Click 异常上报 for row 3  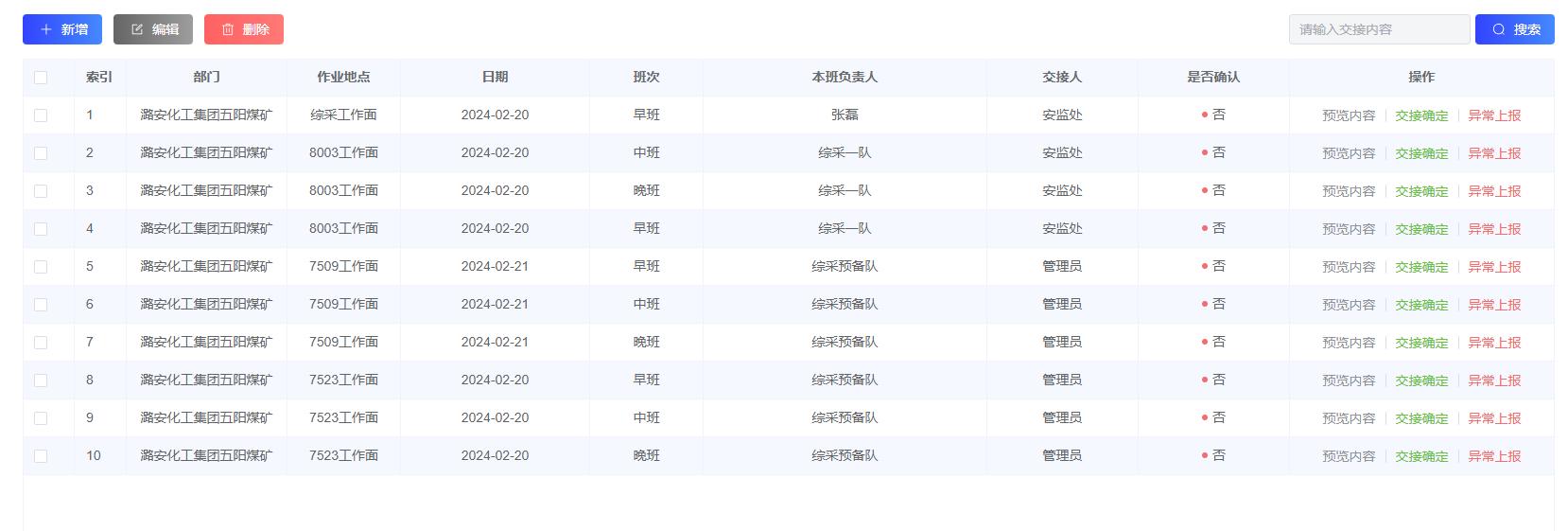(1494, 191)
